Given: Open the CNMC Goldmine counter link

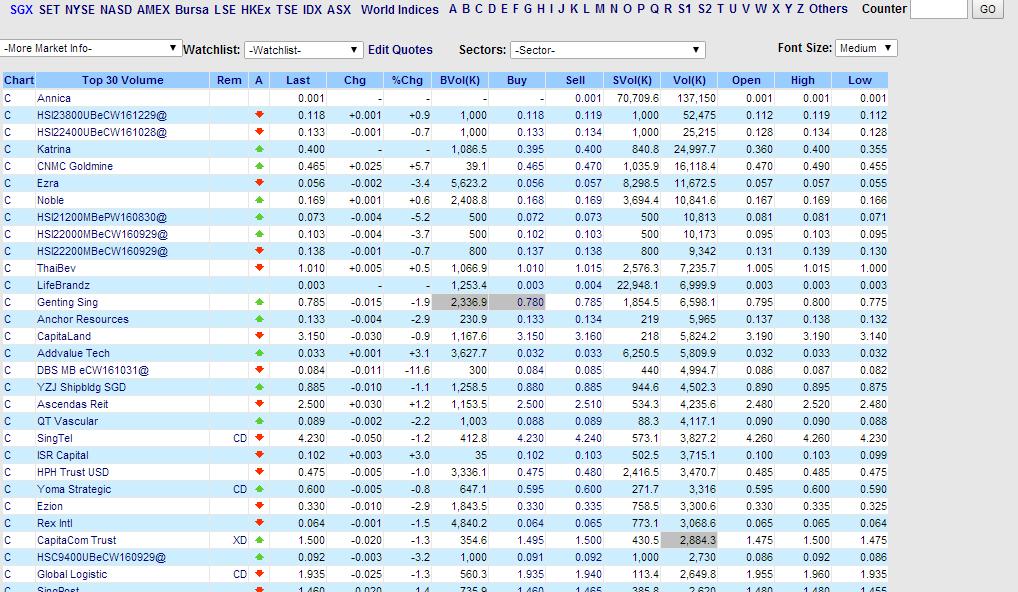Looking at the screenshot, I should (x=75, y=166).
